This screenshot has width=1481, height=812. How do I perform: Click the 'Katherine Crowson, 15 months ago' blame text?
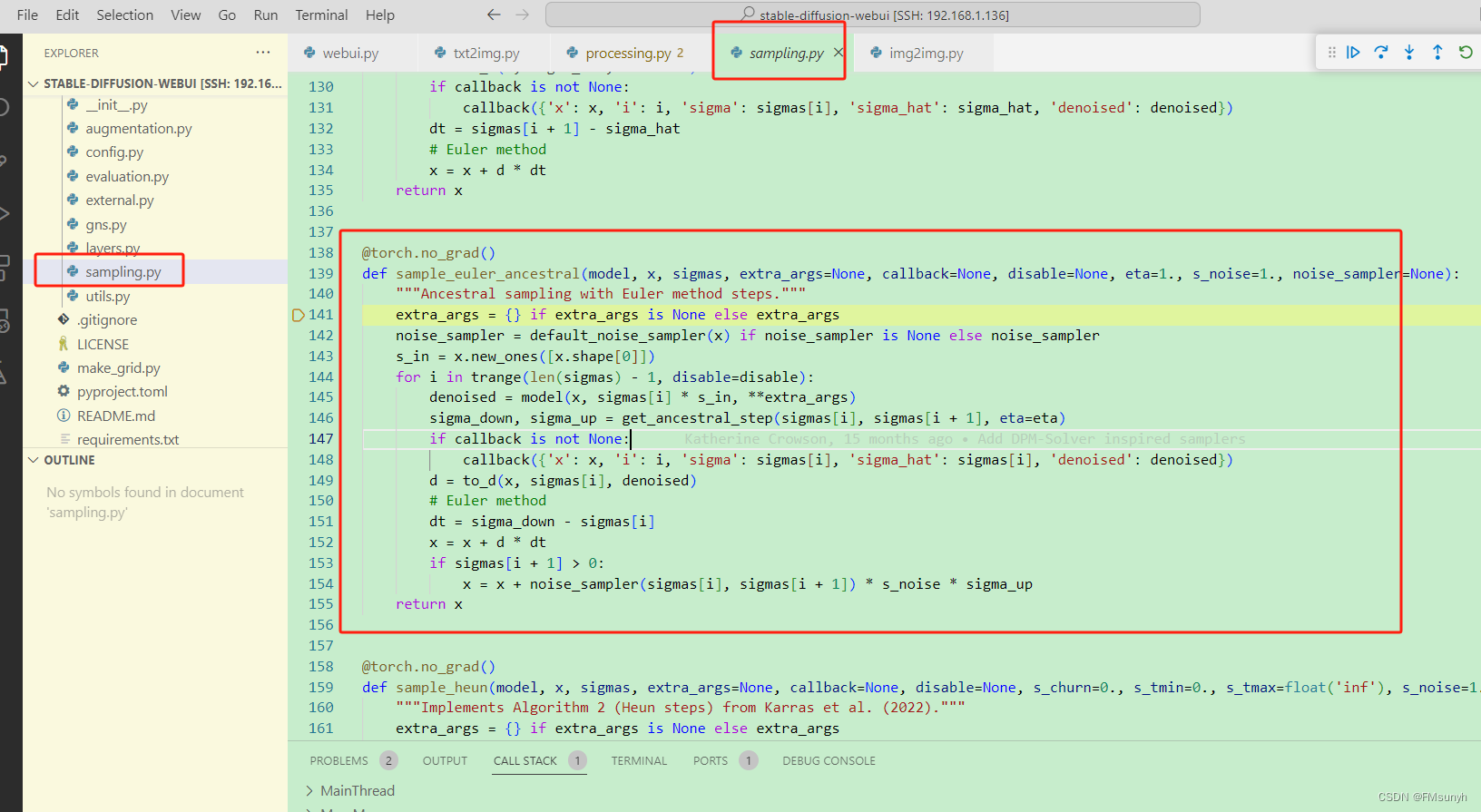click(819, 439)
